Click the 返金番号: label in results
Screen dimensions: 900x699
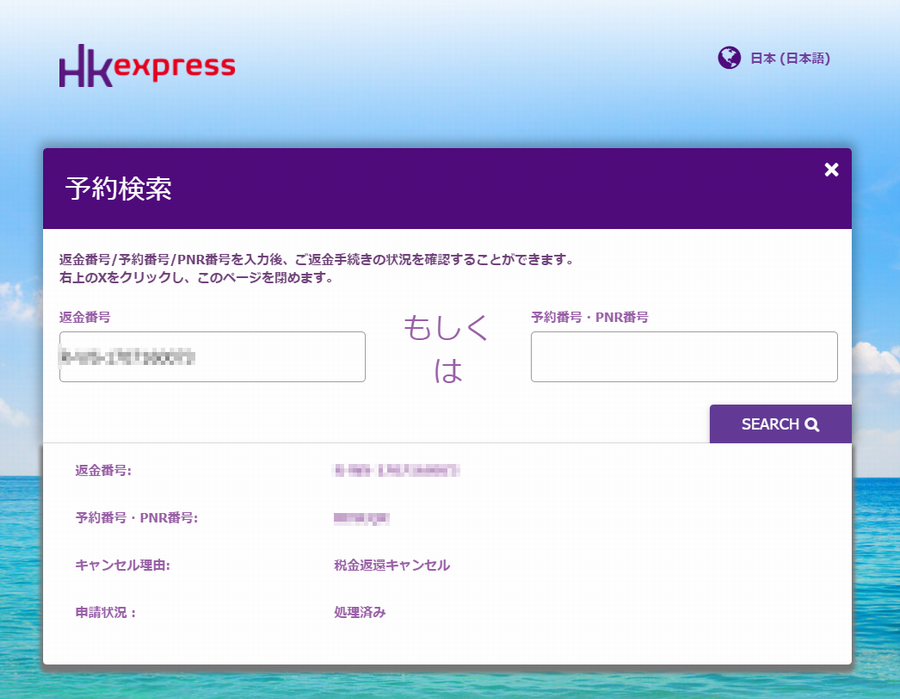103,471
